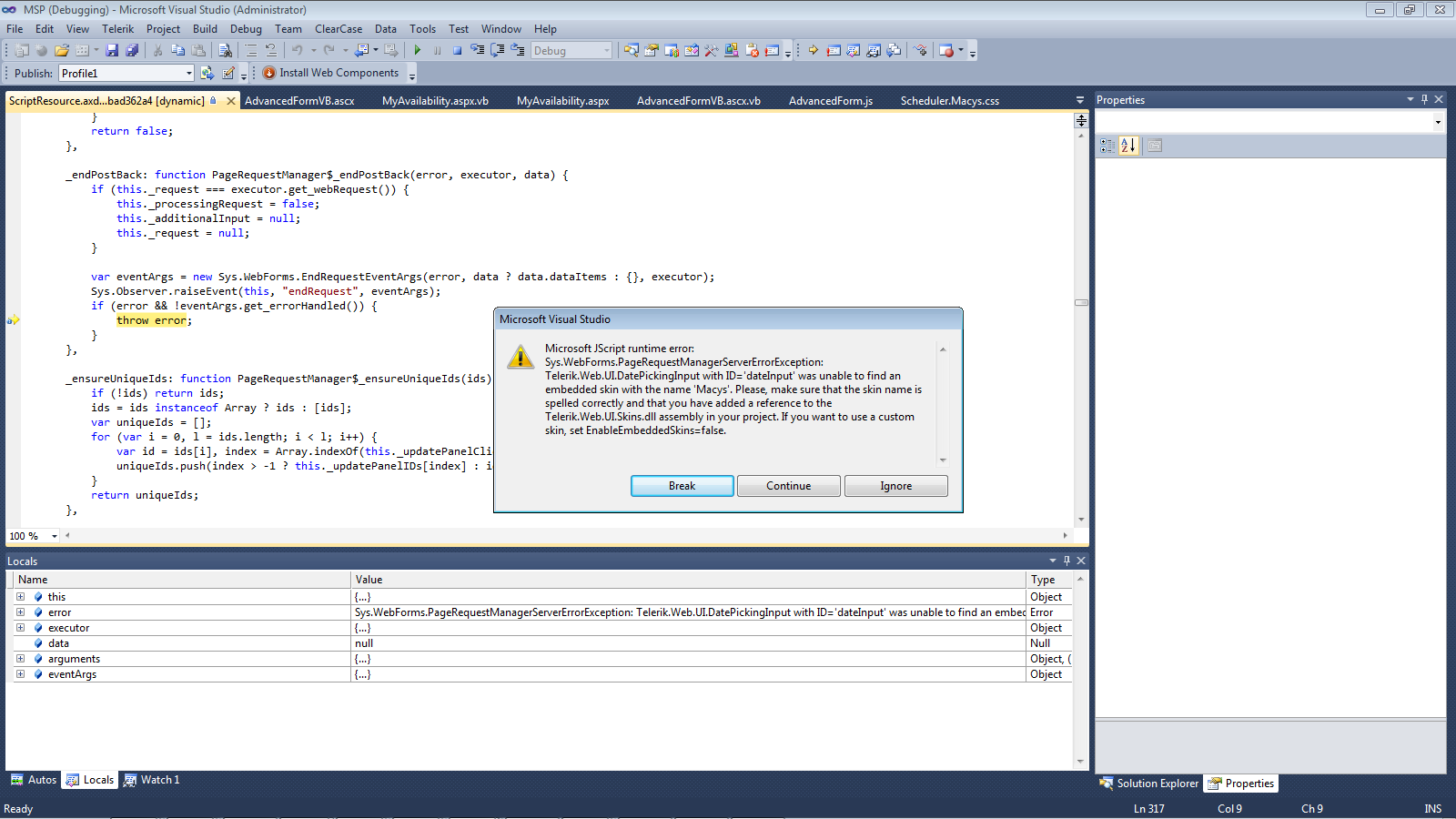Click the Paste clipboard icon
This screenshot has width=1456, height=819.
(198, 51)
